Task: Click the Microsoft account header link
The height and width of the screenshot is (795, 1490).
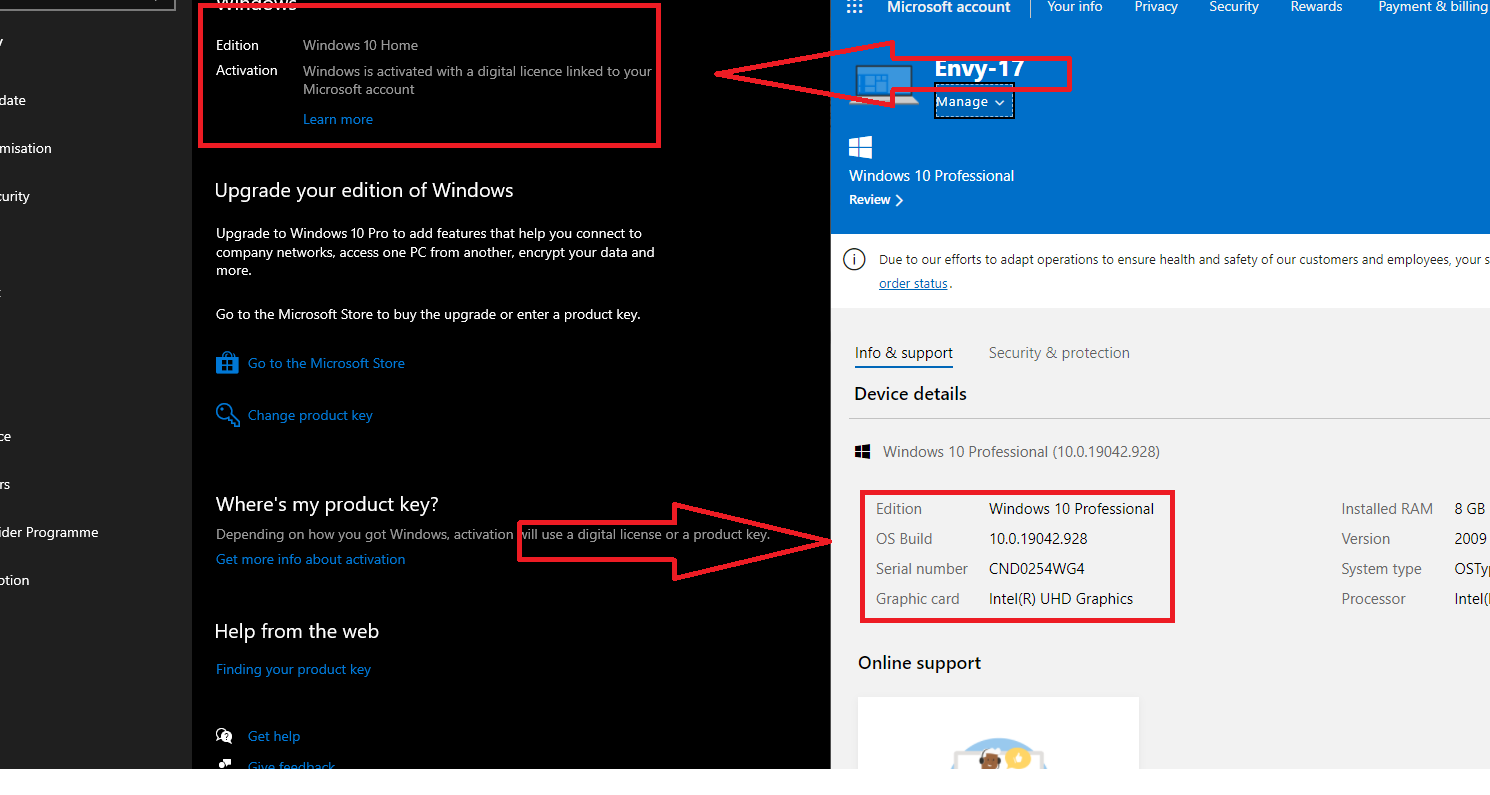Action: coord(949,7)
